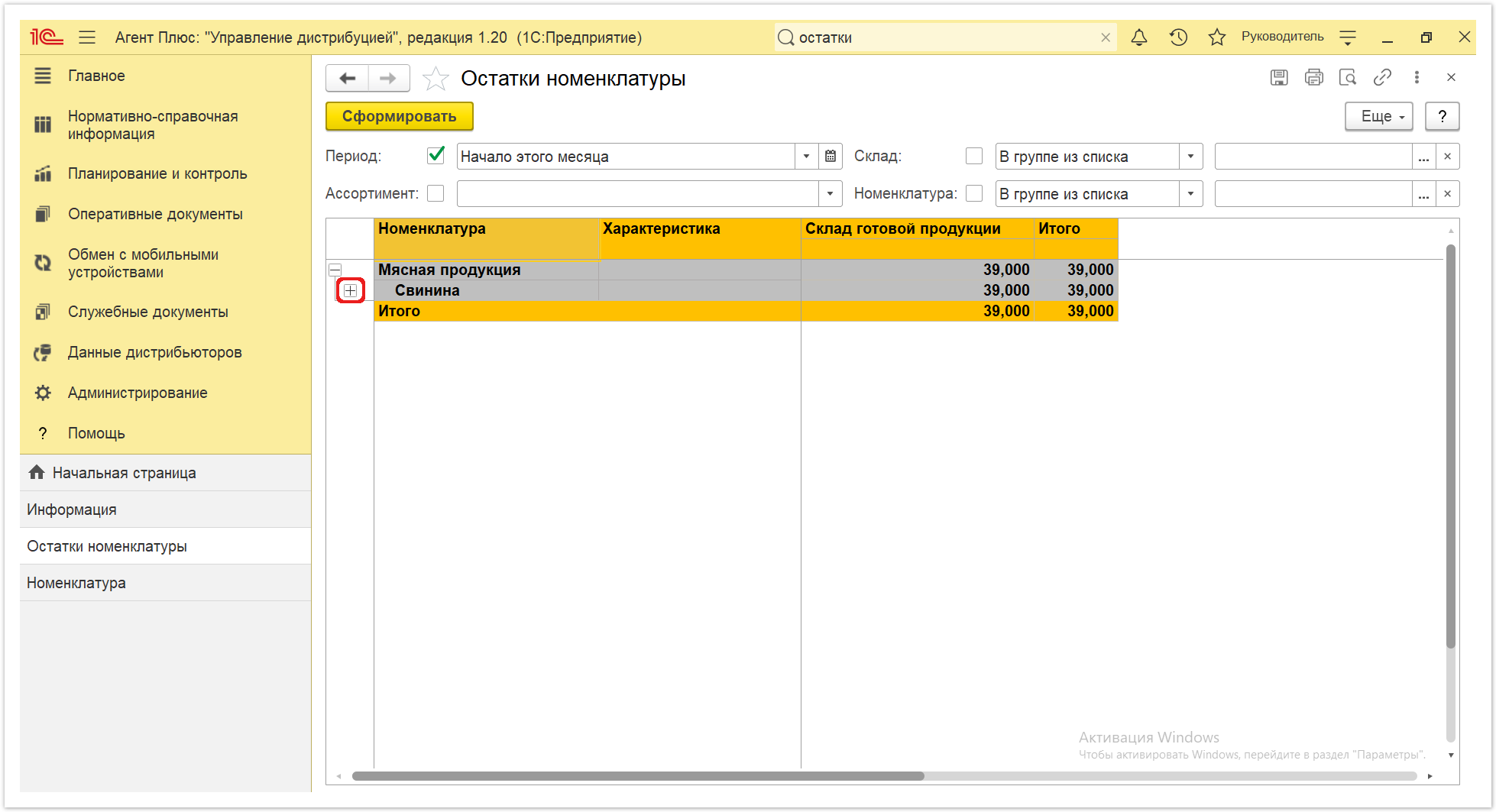The height and width of the screenshot is (812, 1496).
Task: Enable the Склад checkbox
Action: (x=974, y=156)
